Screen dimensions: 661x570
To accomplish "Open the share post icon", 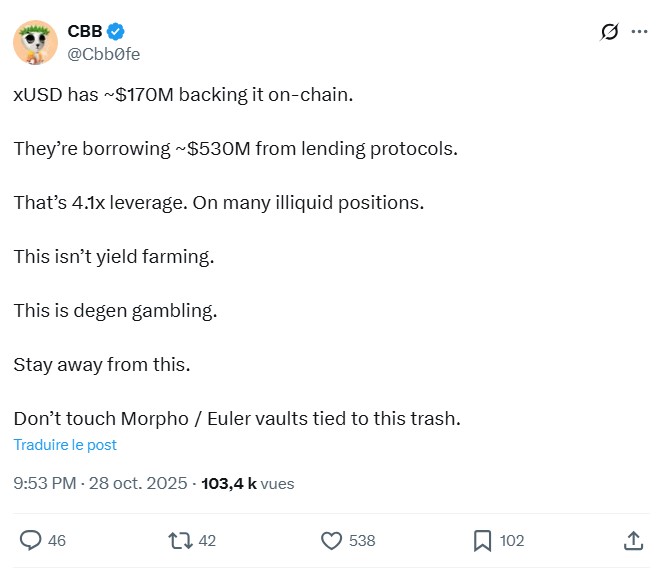I will (x=632, y=540).
